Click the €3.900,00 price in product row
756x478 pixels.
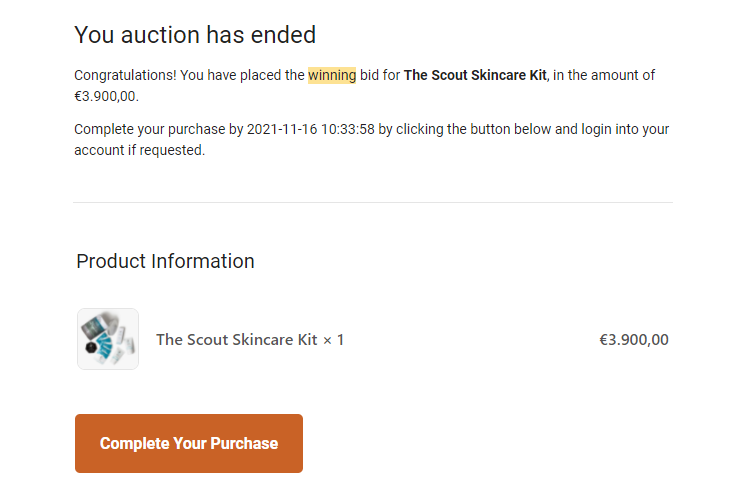coord(633,340)
